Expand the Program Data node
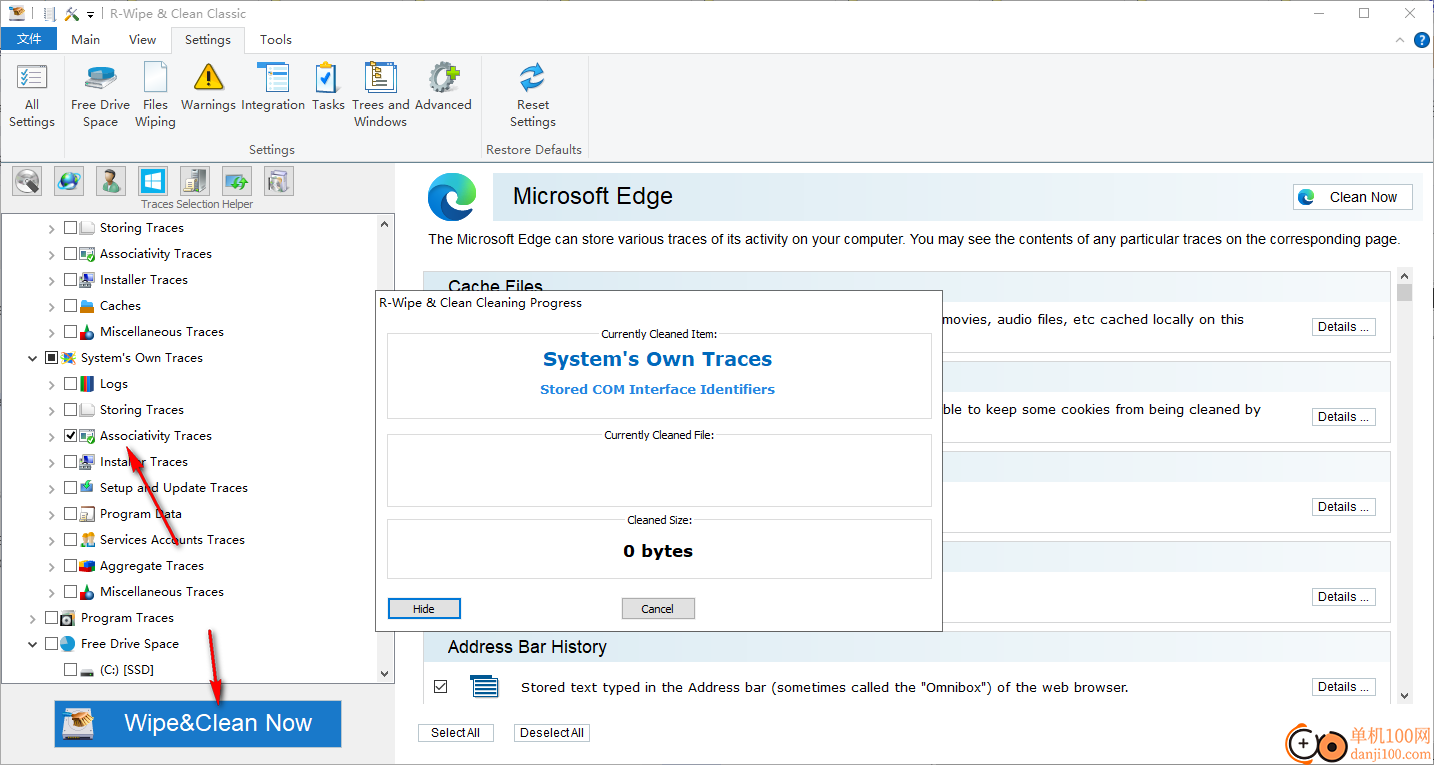 click(x=52, y=514)
